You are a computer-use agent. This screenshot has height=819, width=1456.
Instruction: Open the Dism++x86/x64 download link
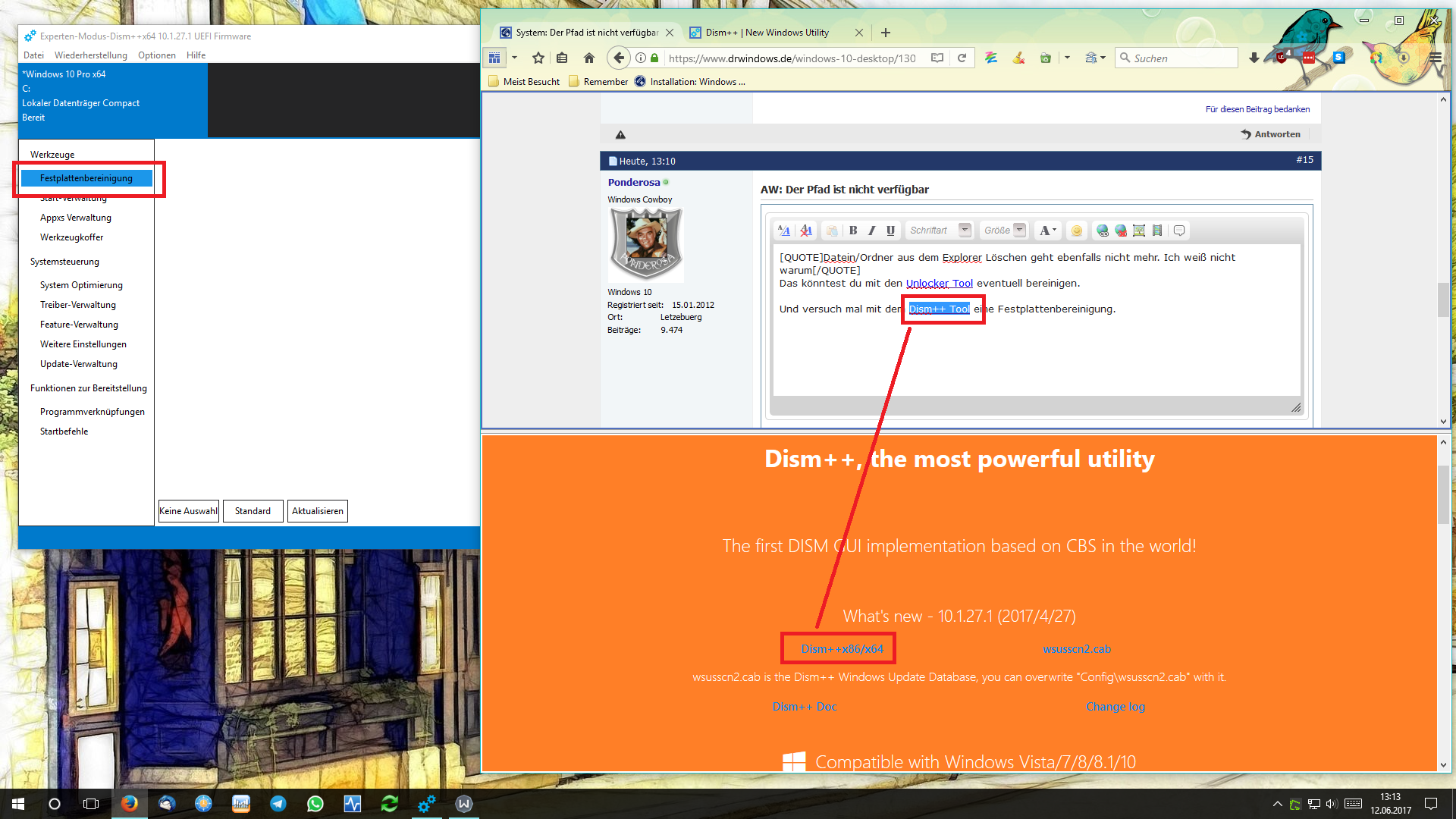coord(842,649)
